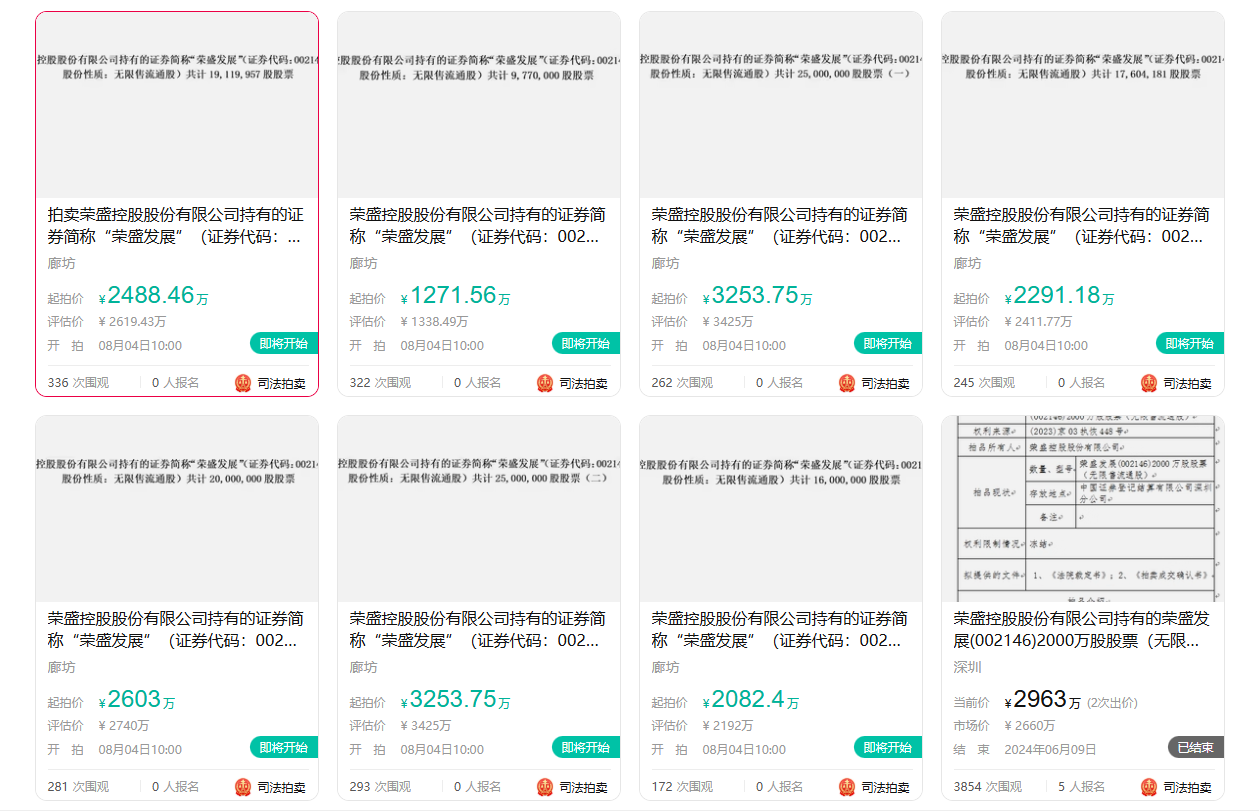Click the 293 次围观 view count
The height and width of the screenshot is (811, 1259).
[x=380, y=787]
